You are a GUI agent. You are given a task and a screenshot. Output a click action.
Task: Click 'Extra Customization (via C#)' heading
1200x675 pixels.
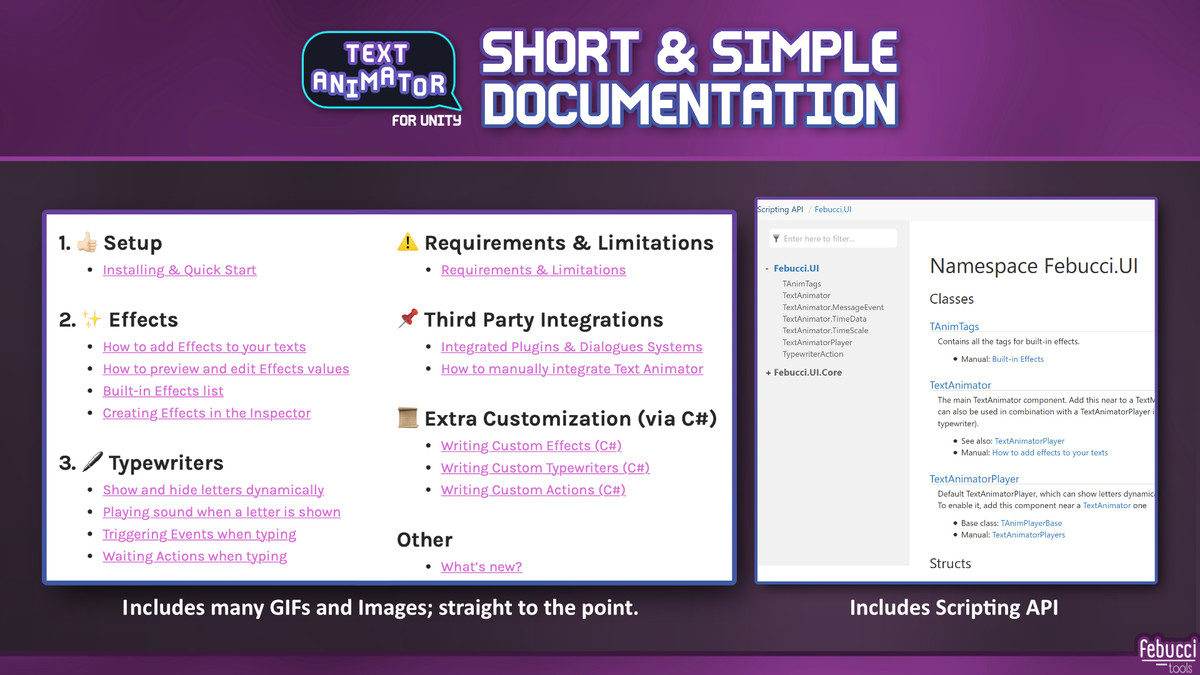point(557,419)
